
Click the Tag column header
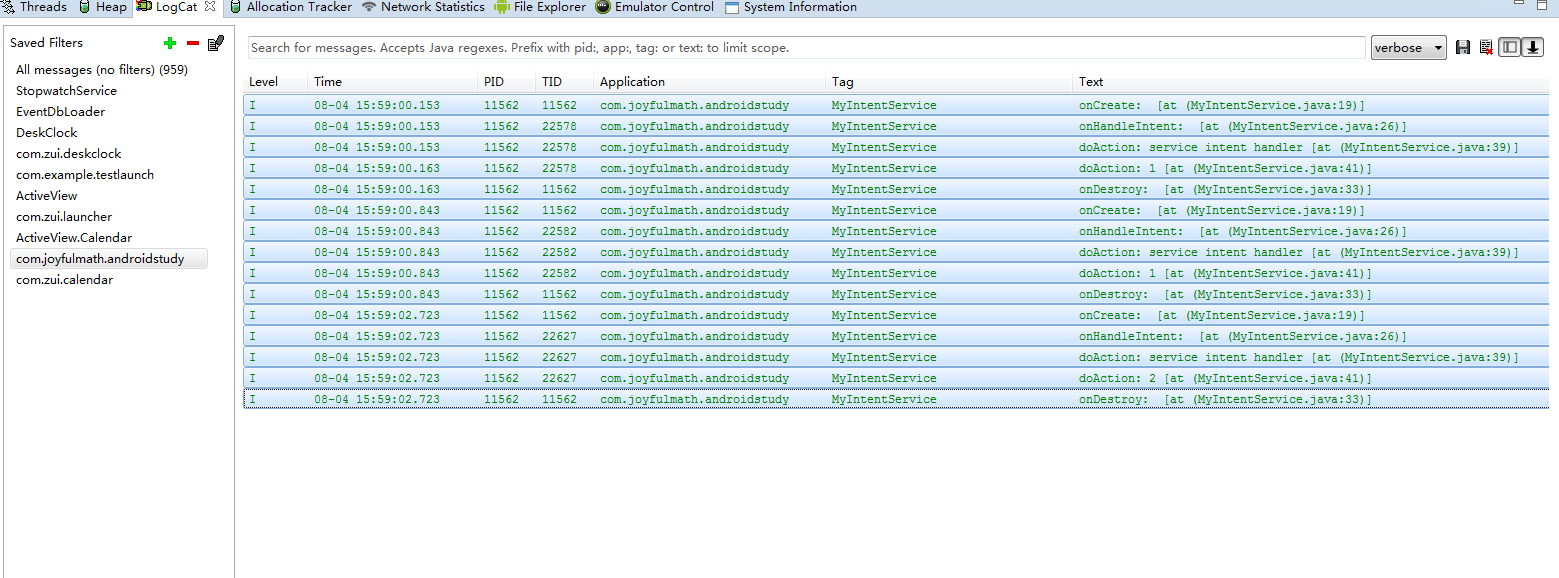pyautogui.click(x=950, y=82)
